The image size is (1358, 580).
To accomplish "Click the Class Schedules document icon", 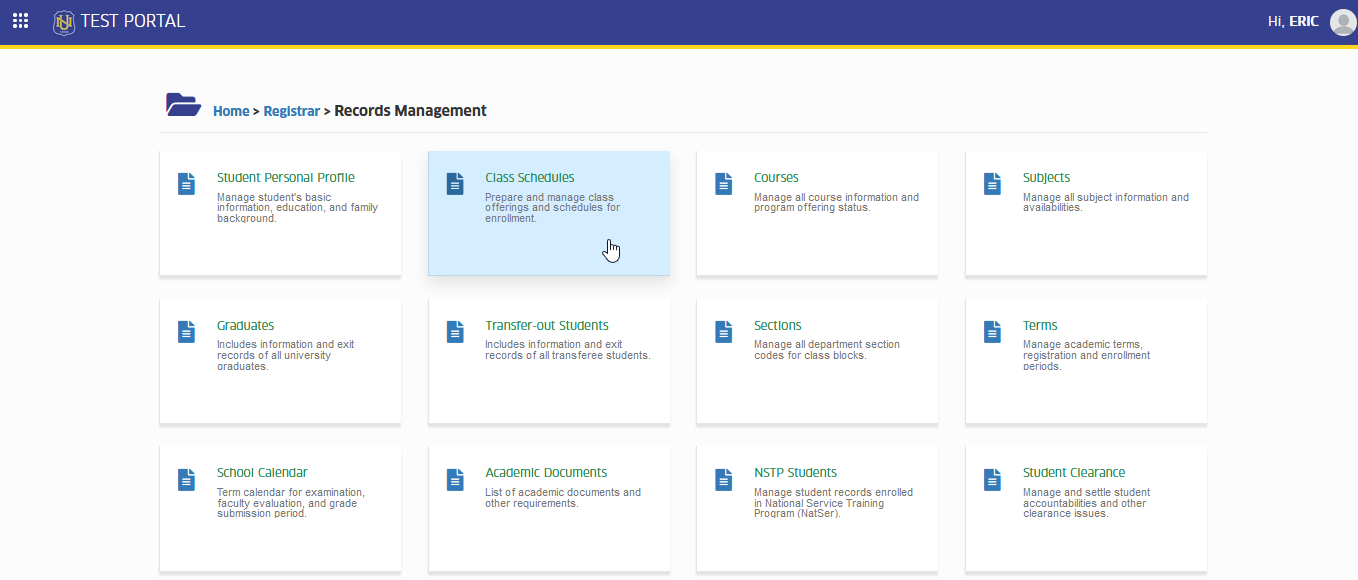I will coord(455,183).
